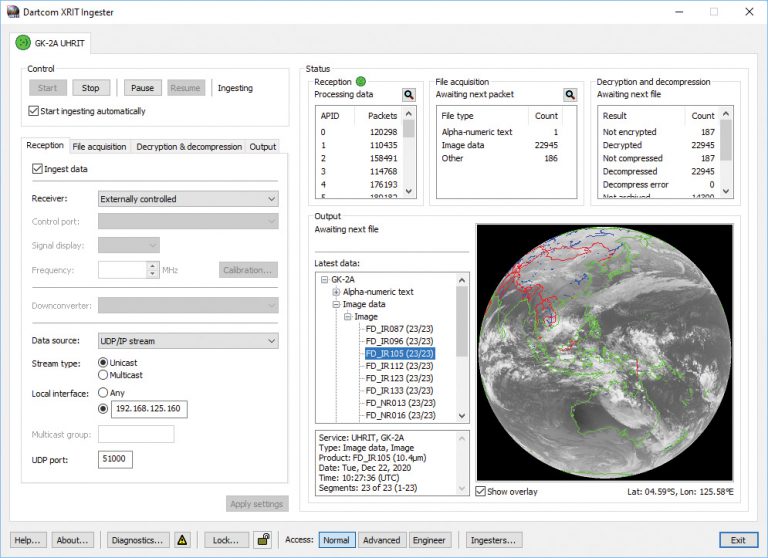Click the GK-2A UHRIT green satellite icon
Image resolution: width=768 pixels, height=558 pixels.
click(x=22, y=44)
